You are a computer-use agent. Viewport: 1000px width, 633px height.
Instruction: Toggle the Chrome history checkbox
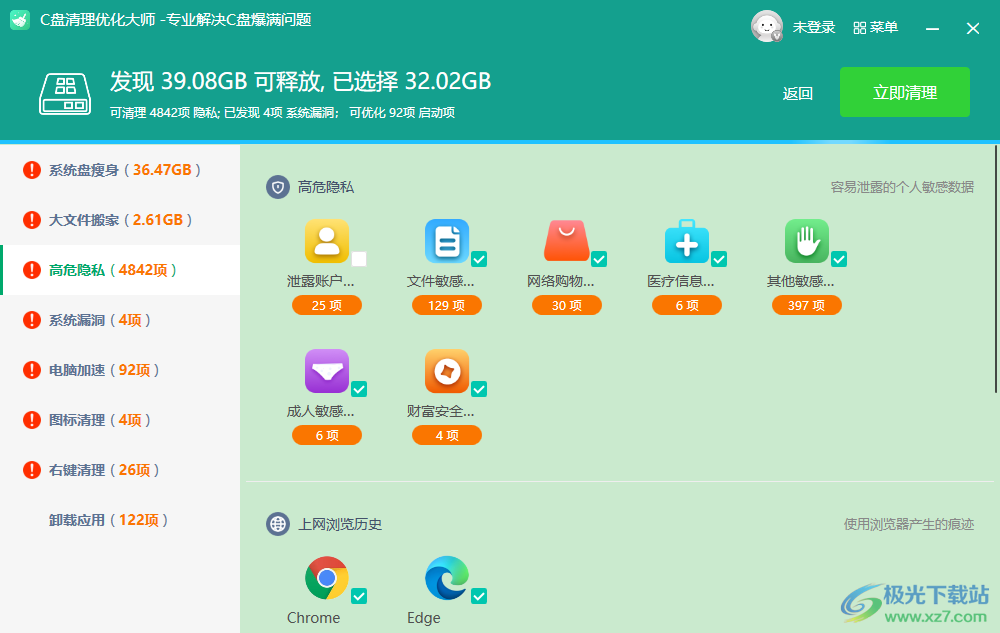[359, 596]
